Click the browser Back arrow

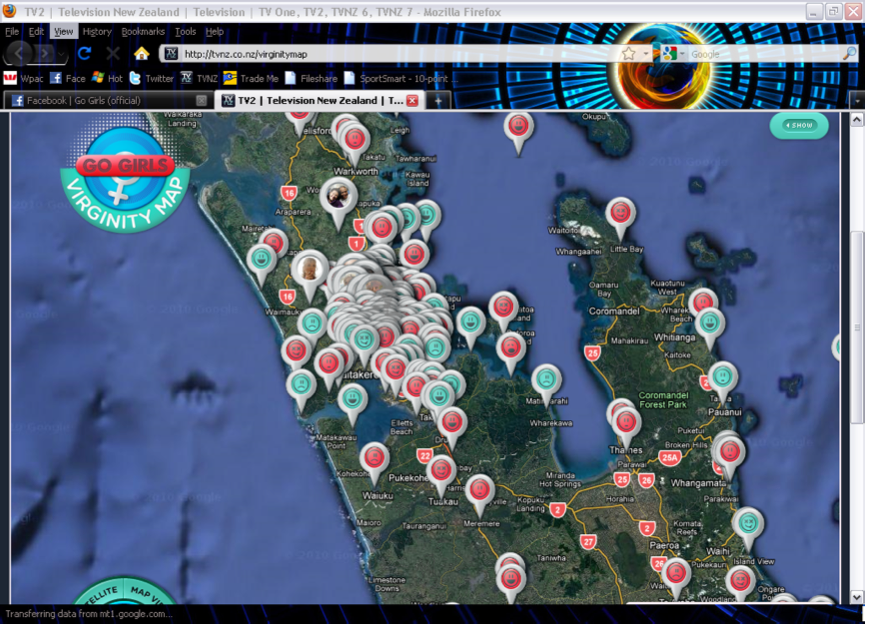tap(19, 54)
